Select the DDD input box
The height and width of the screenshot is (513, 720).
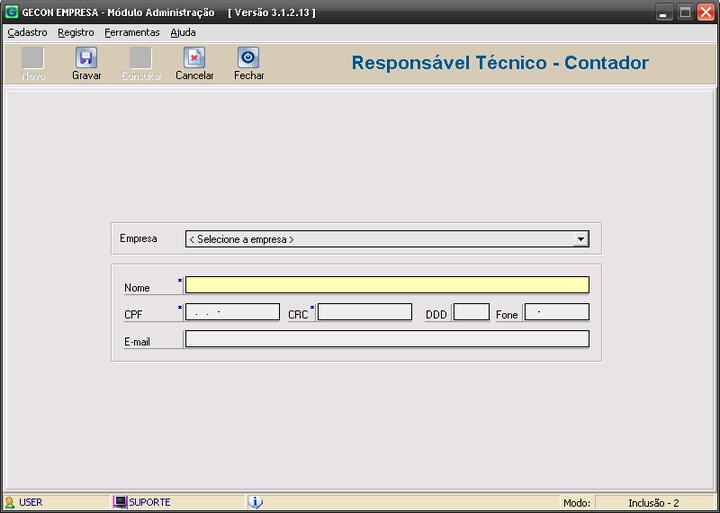(x=471, y=312)
